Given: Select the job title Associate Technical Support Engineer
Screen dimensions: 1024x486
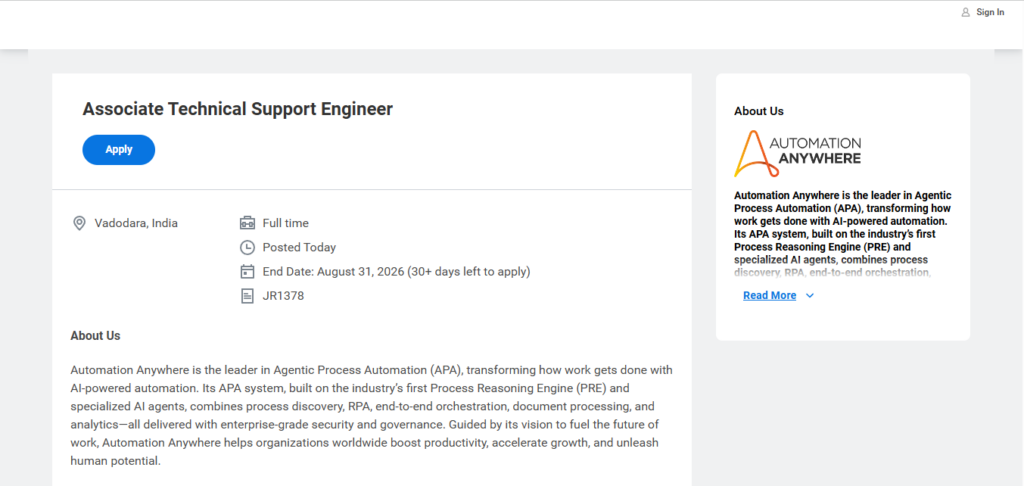Looking at the screenshot, I should [238, 109].
